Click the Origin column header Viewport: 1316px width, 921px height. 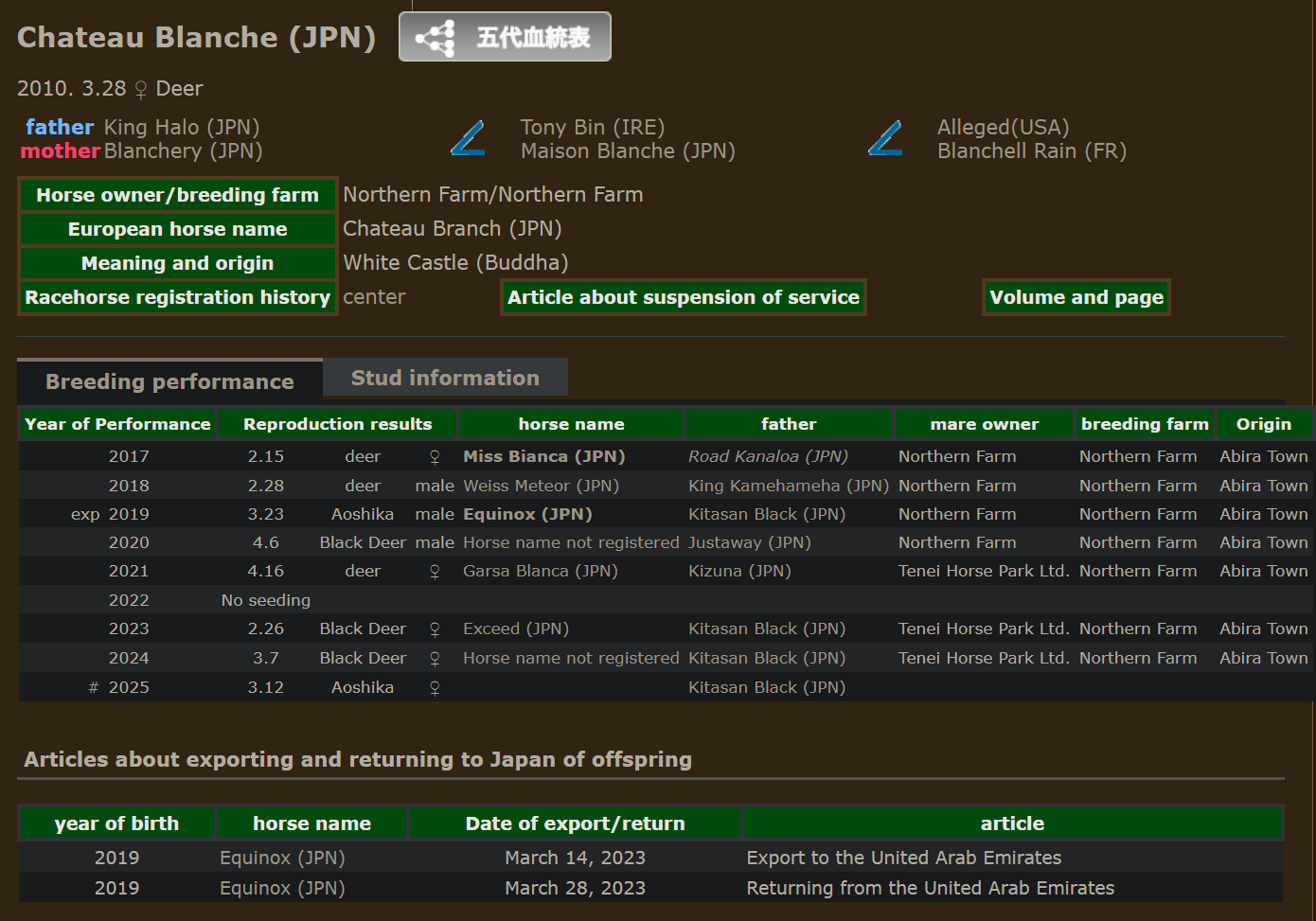click(x=1264, y=424)
